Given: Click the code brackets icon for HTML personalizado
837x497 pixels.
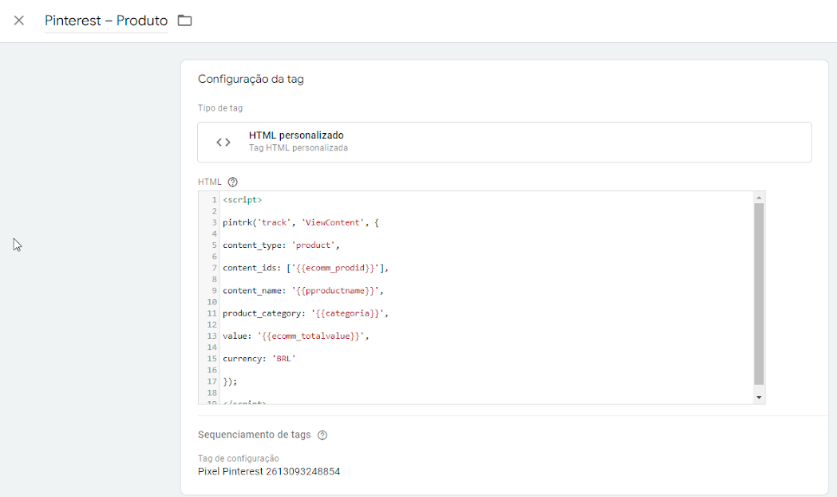Looking at the screenshot, I should (223, 142).
